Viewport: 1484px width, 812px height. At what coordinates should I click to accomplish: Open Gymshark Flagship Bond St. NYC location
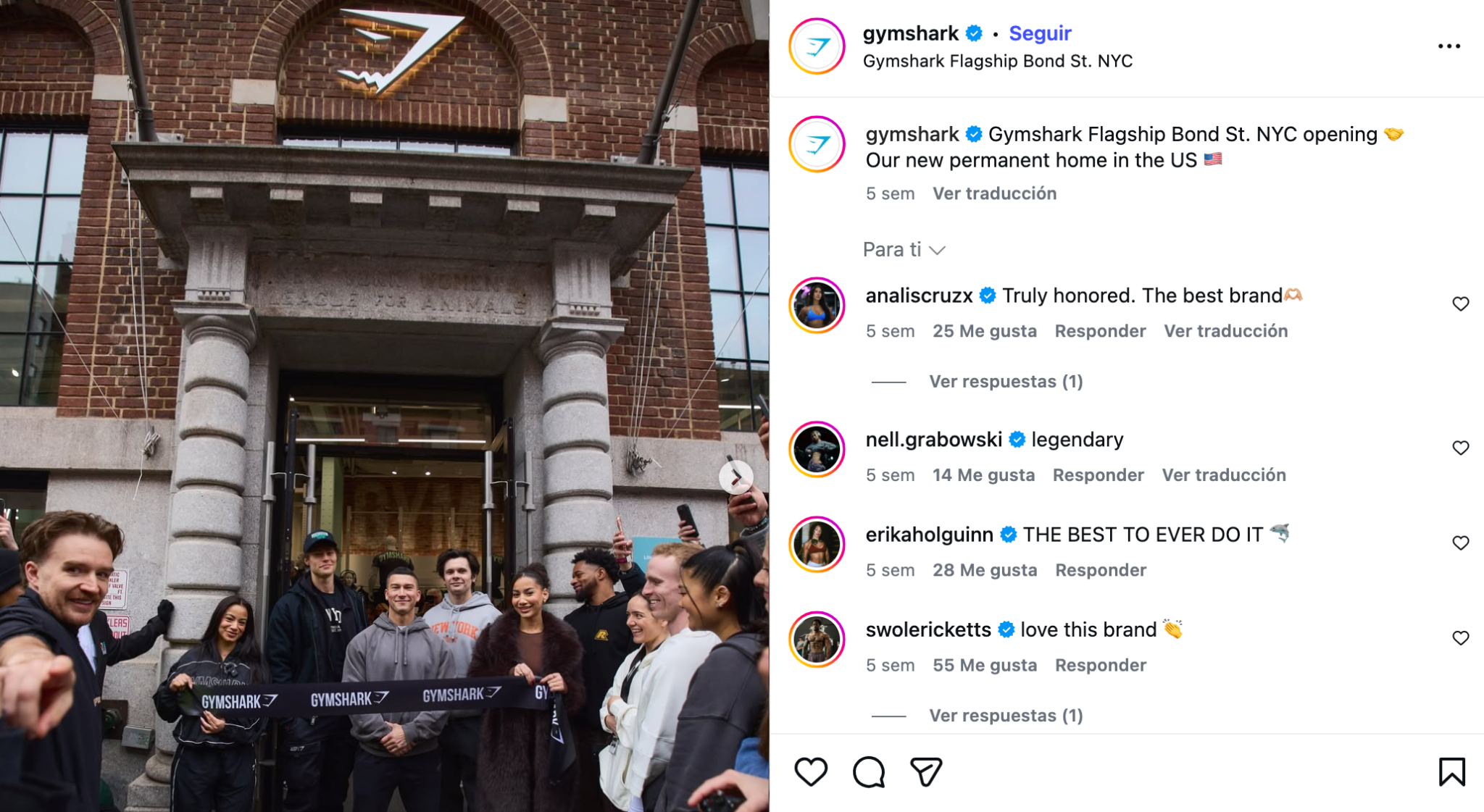click(x=998, y=61)
